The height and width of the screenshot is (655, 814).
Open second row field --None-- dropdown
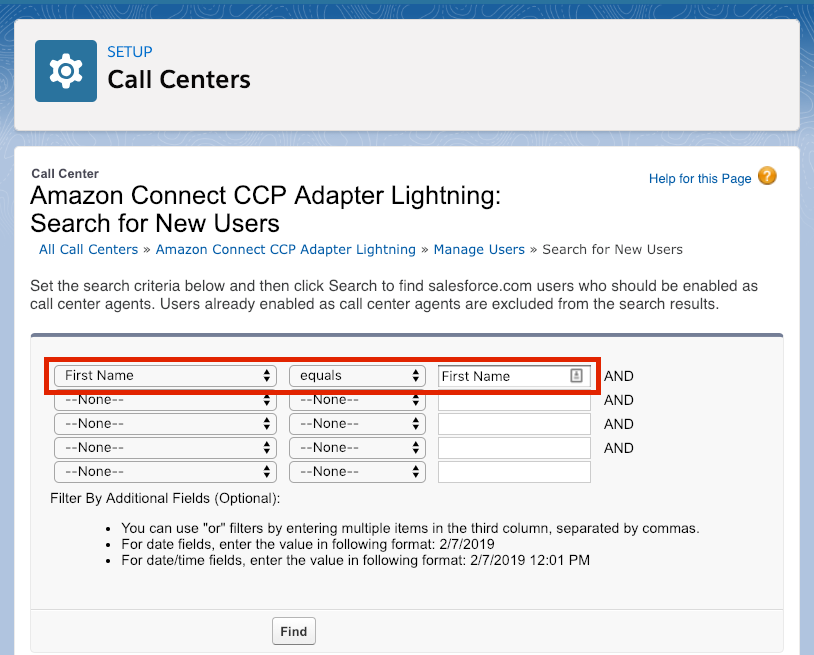pos(165,401)
